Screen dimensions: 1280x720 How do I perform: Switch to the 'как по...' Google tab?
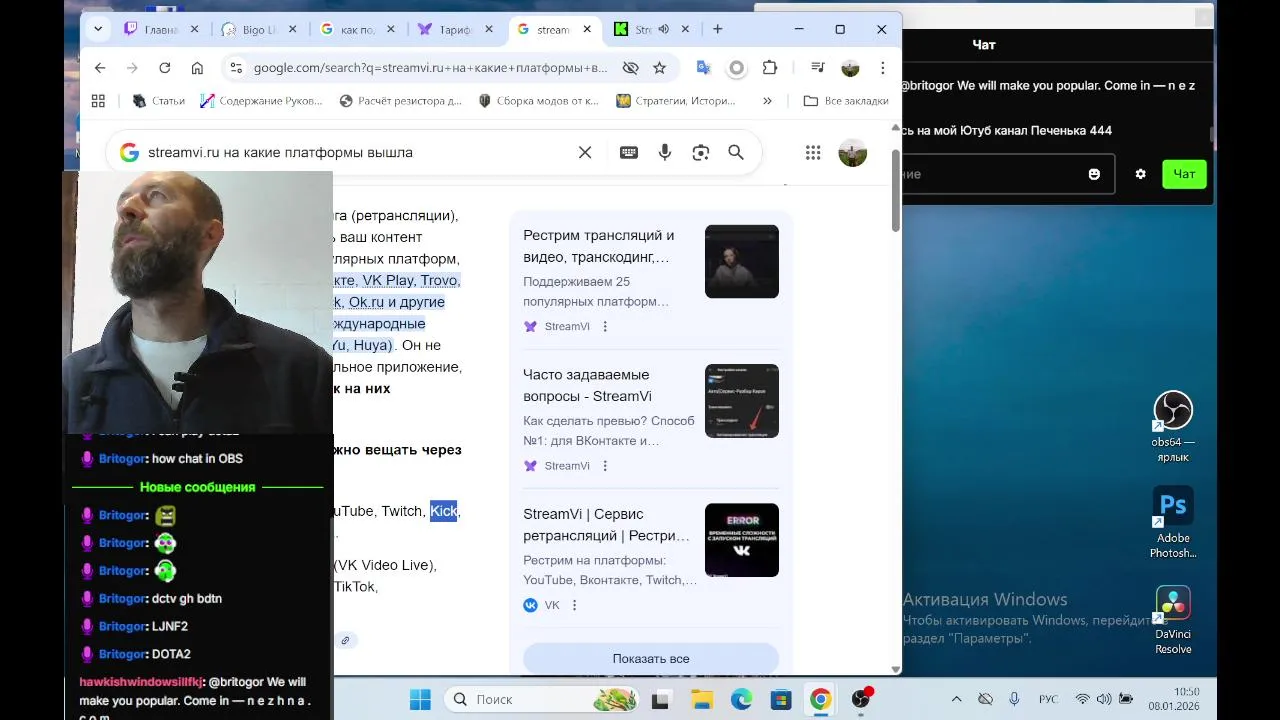tap(356, 30)
